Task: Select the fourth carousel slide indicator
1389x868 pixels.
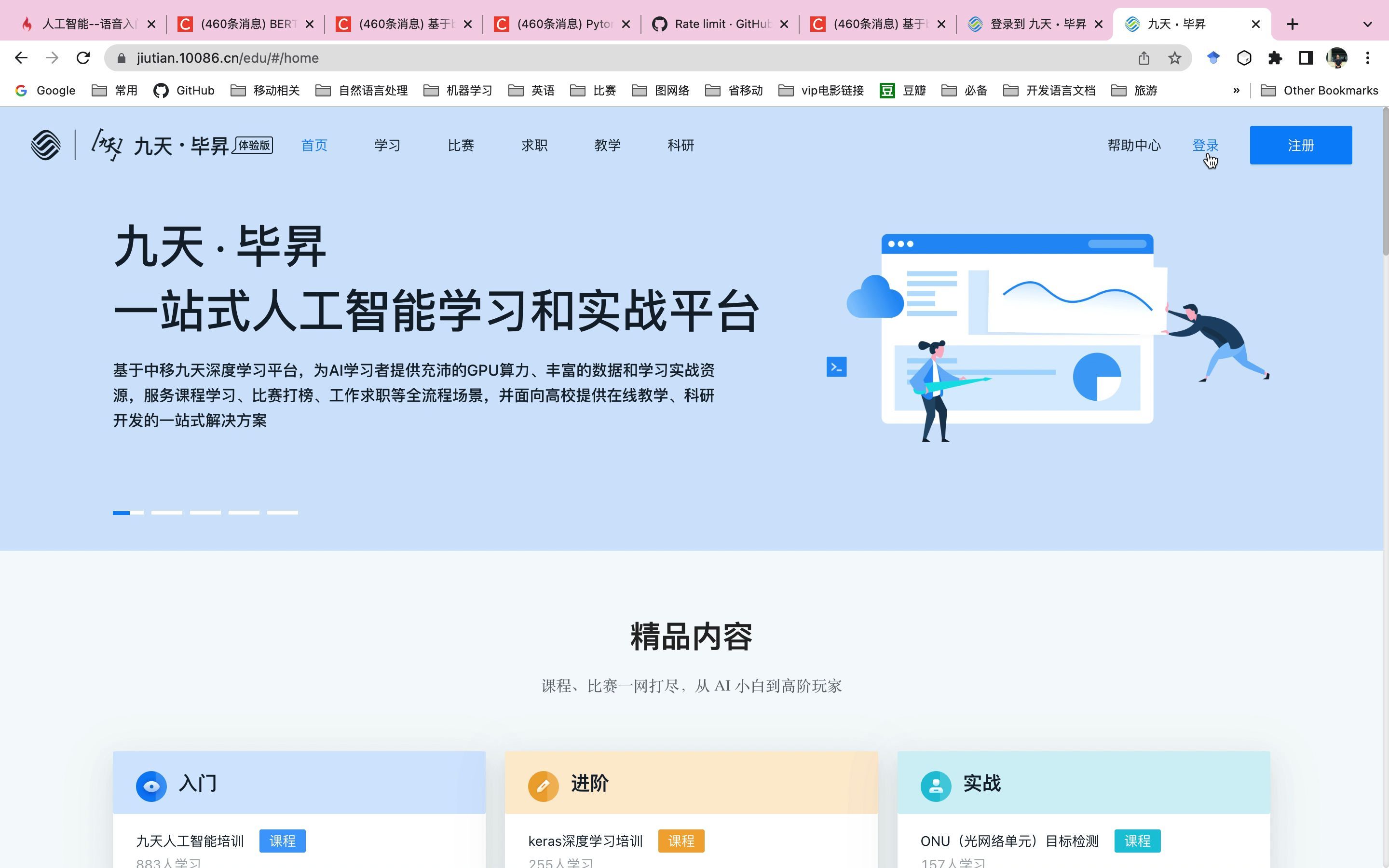Action: point(244,512)
